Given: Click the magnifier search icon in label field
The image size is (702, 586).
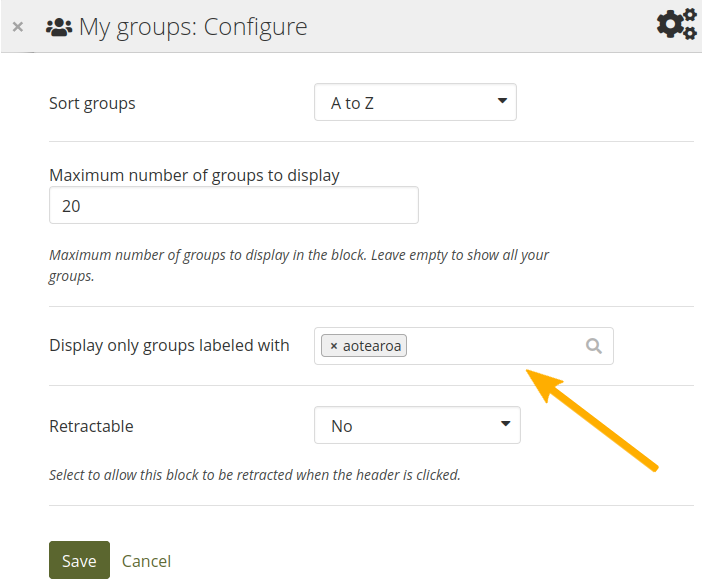Looking at the screenshot, I should [x=593, y=346].
